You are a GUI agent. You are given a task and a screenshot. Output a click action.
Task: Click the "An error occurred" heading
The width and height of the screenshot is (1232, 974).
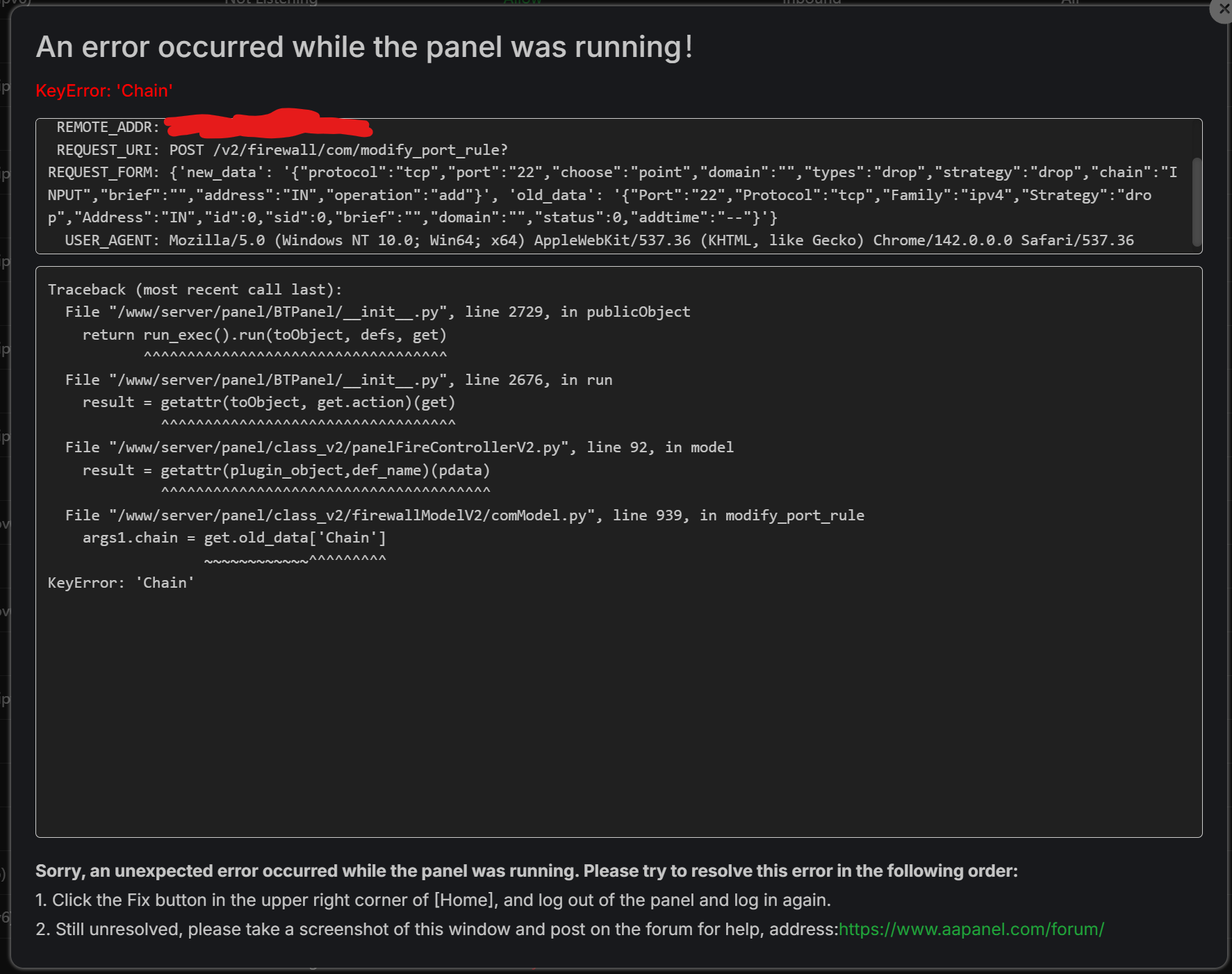[x=364, y=47]
